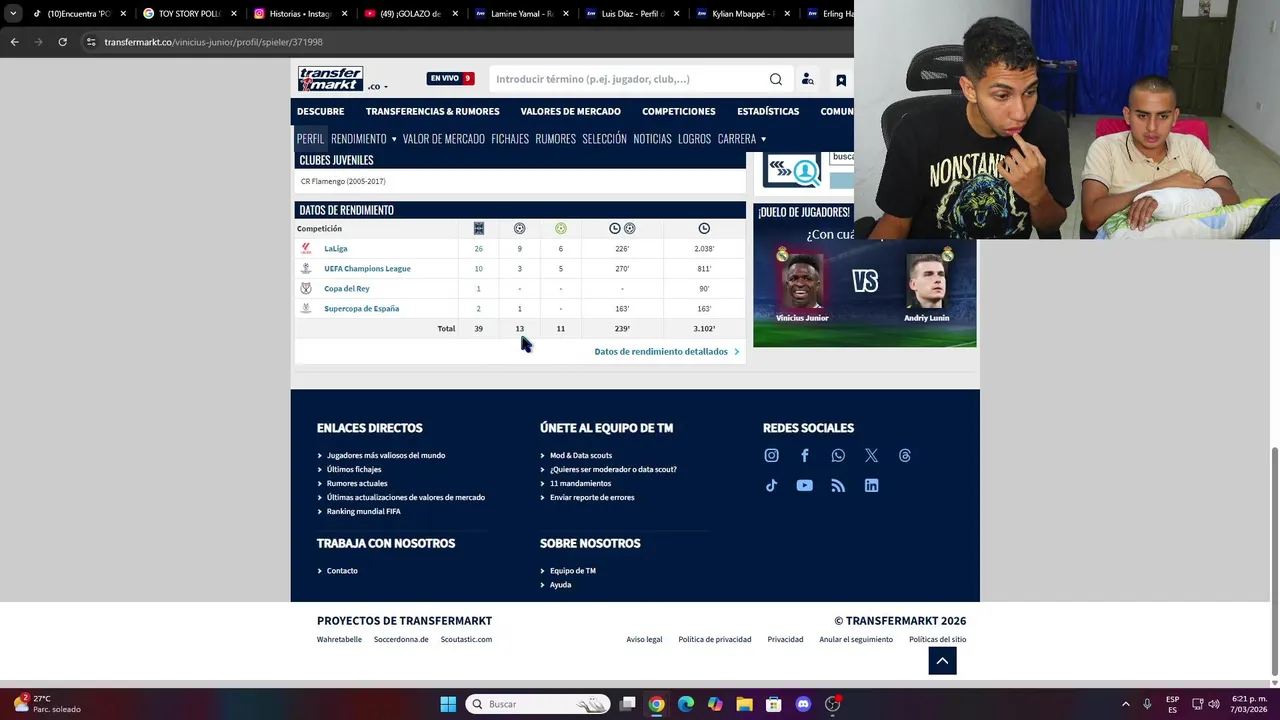Click the LaLiga competition logo
The width and height of the screenshot is (1280, 720).
306,248
